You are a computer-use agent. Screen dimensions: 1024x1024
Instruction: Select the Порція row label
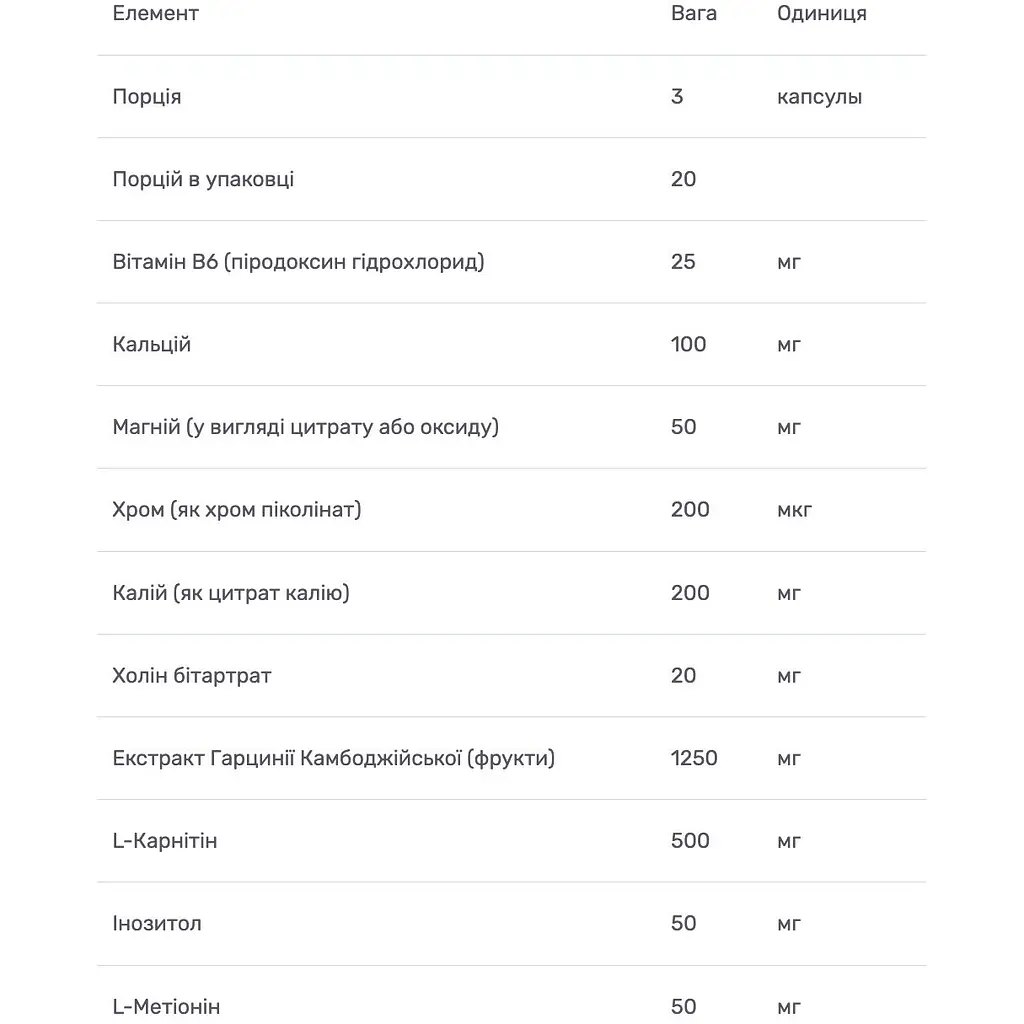[147, 97]
